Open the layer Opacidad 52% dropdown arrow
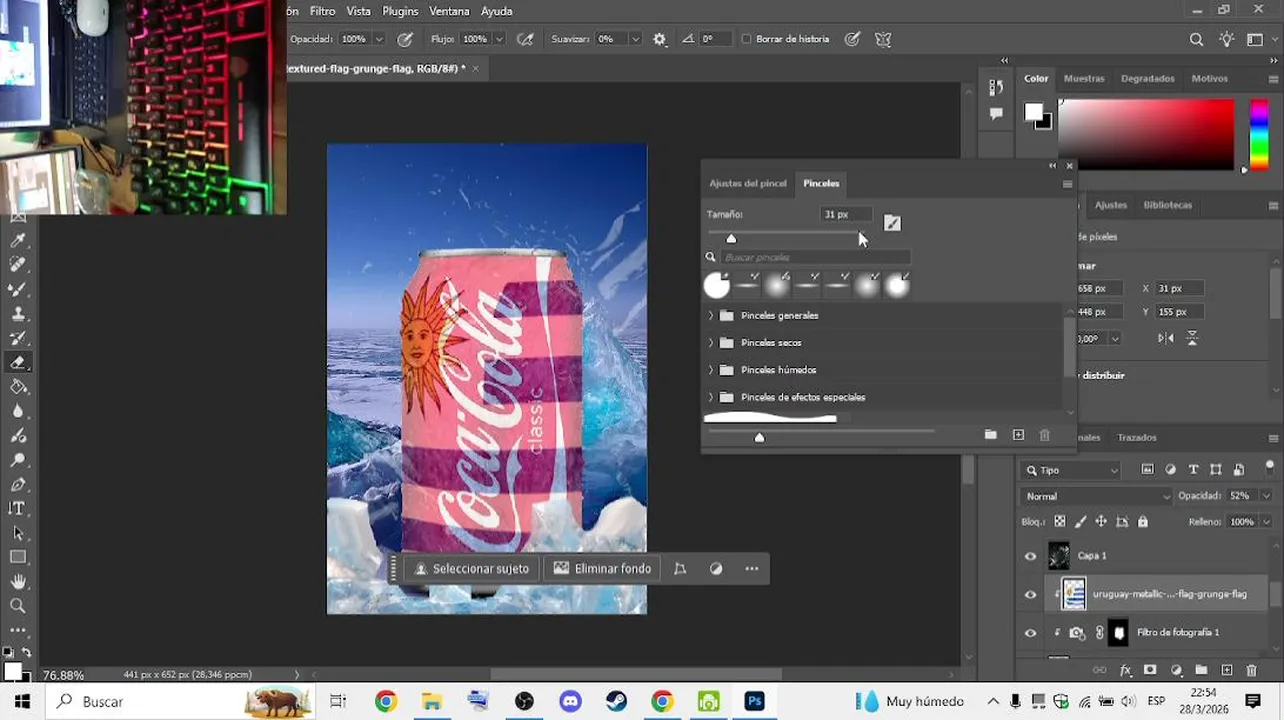This screenshot has height=720, width=1284. tap(1267, 496)
